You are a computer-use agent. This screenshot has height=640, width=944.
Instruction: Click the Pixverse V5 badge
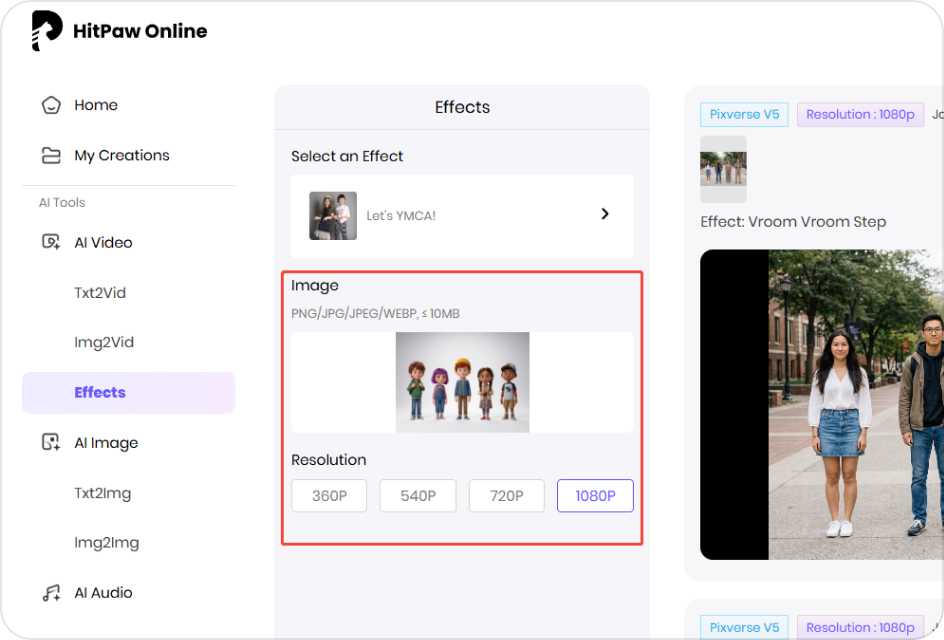click(x=744, y=114)
